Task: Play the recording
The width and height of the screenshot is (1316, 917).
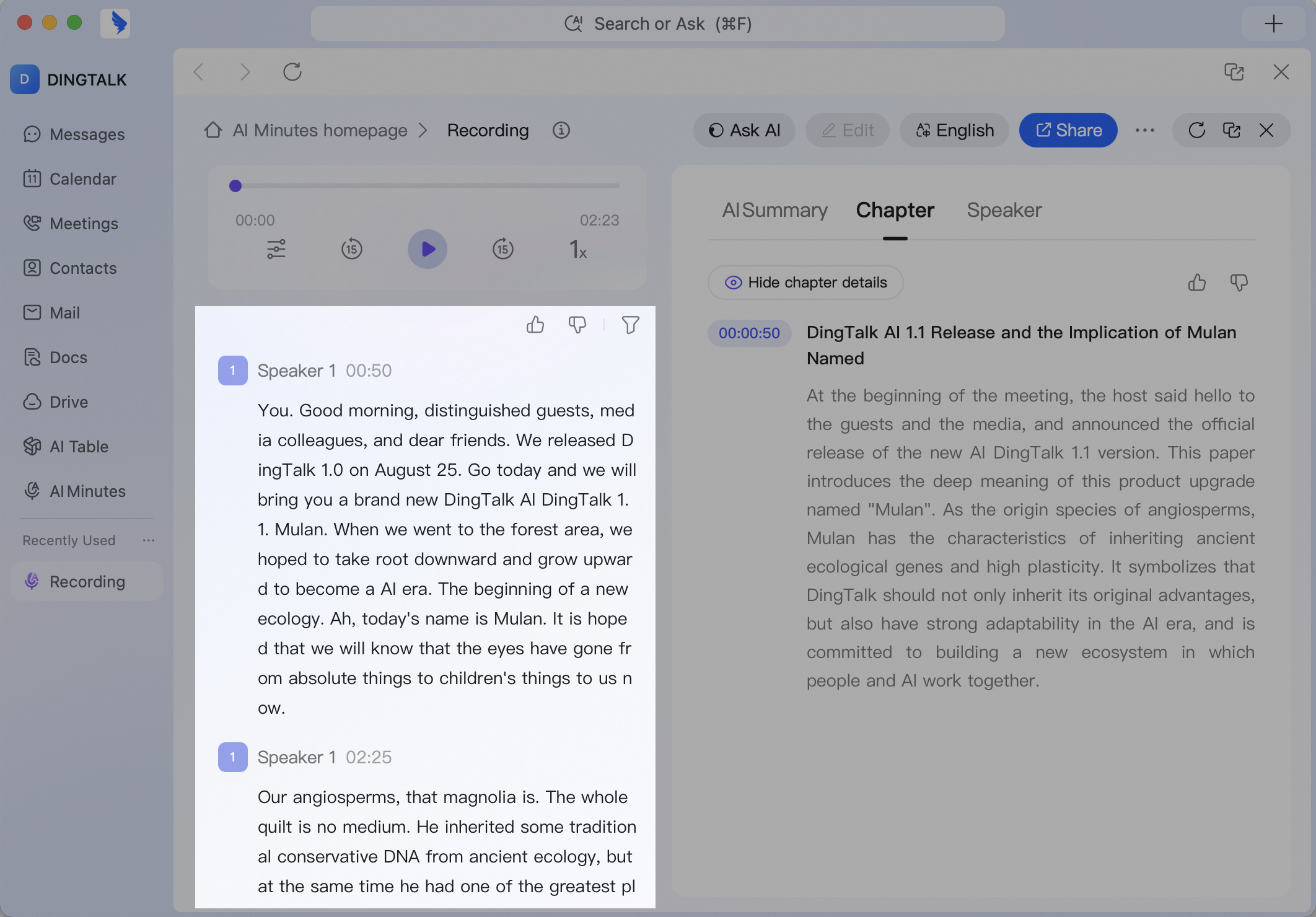Action: [x=428, y=249]
